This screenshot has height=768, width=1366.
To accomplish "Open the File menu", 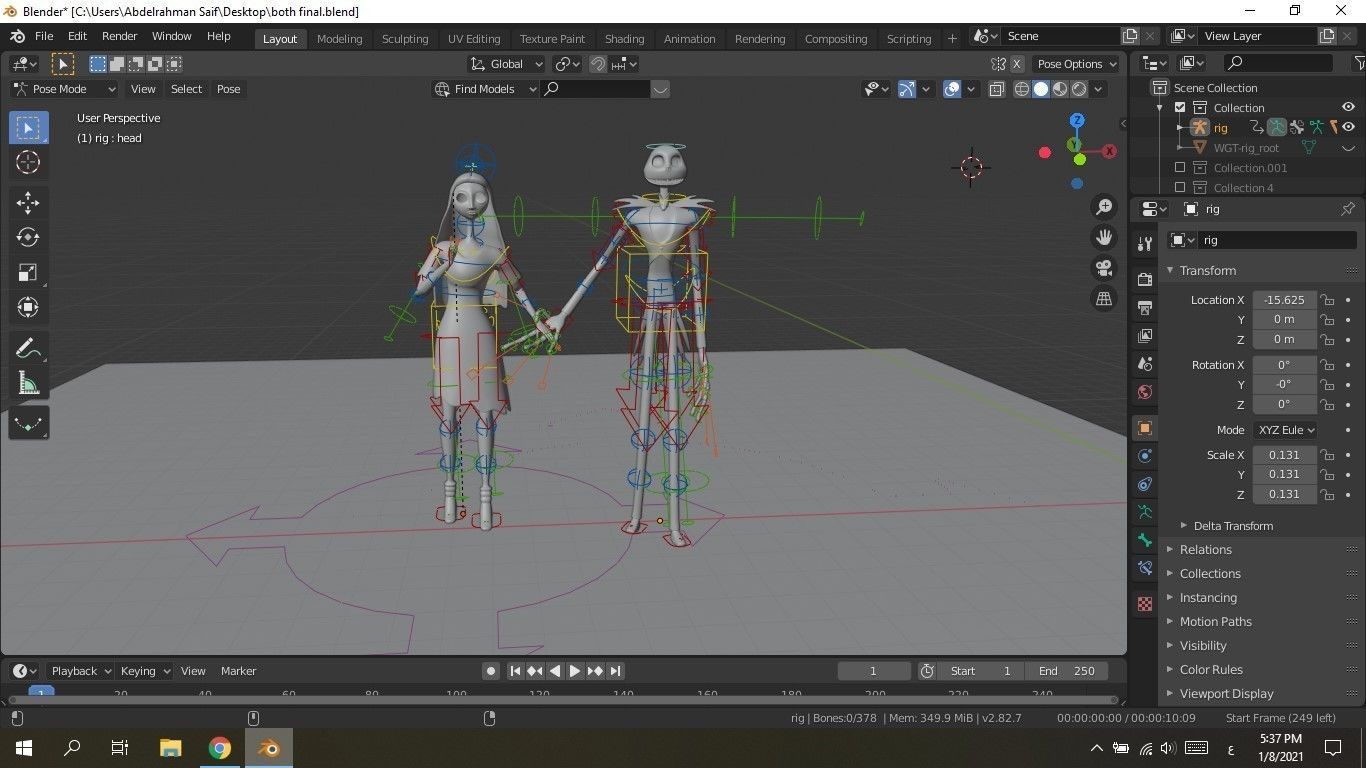I will tap(44, 36).
